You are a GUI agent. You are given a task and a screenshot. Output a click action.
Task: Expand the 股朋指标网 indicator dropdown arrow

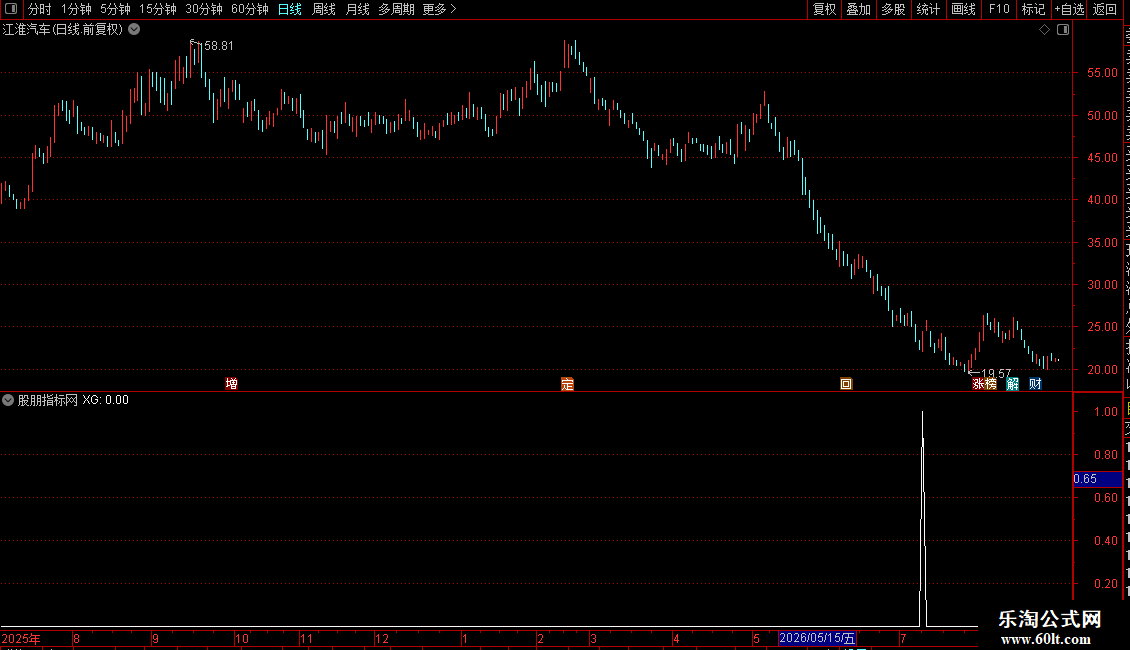pyautogui.click(x=8, y=400)
